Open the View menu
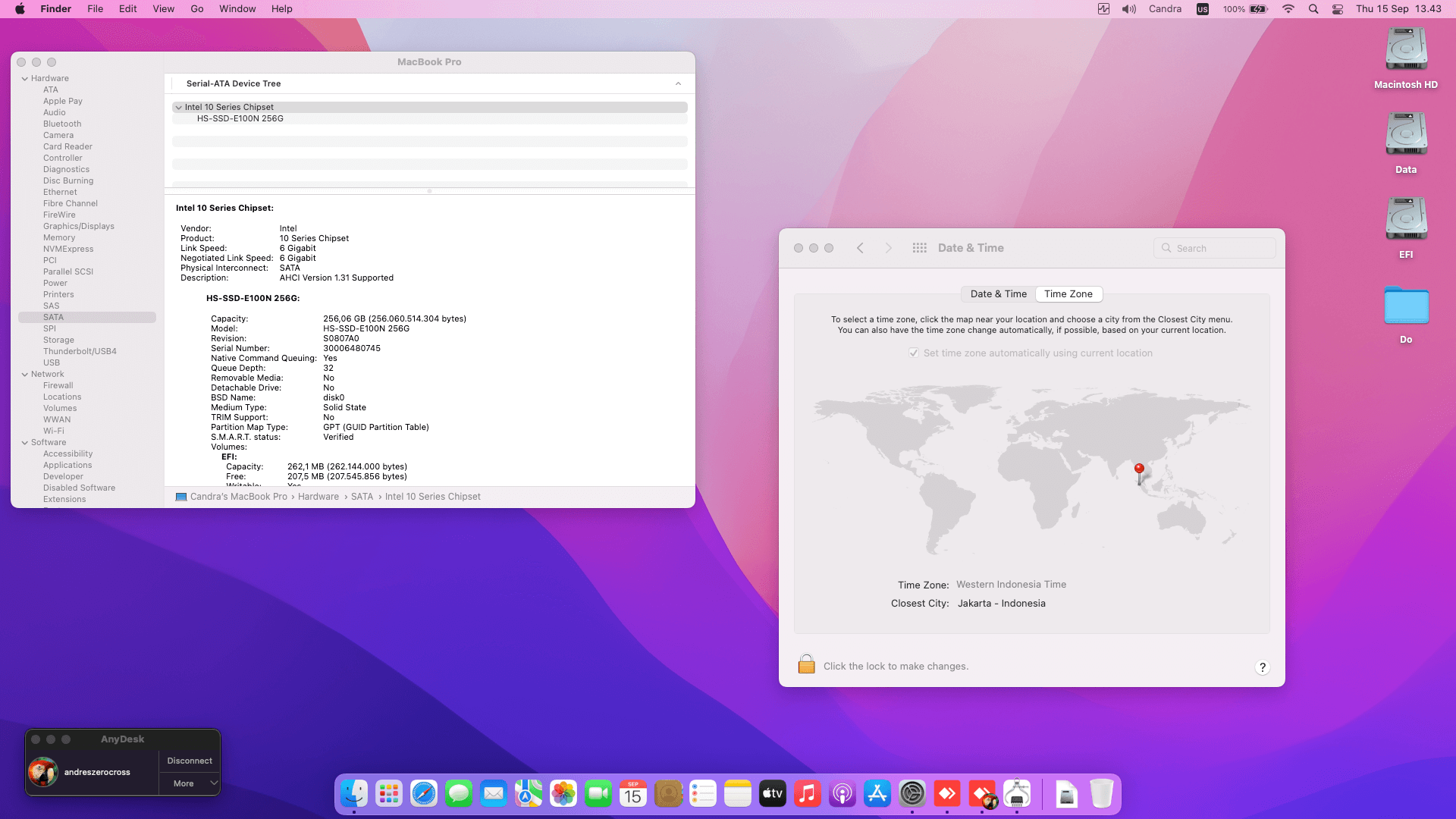This screenshot has height=819, width=1456. click(x=164, y=9)
